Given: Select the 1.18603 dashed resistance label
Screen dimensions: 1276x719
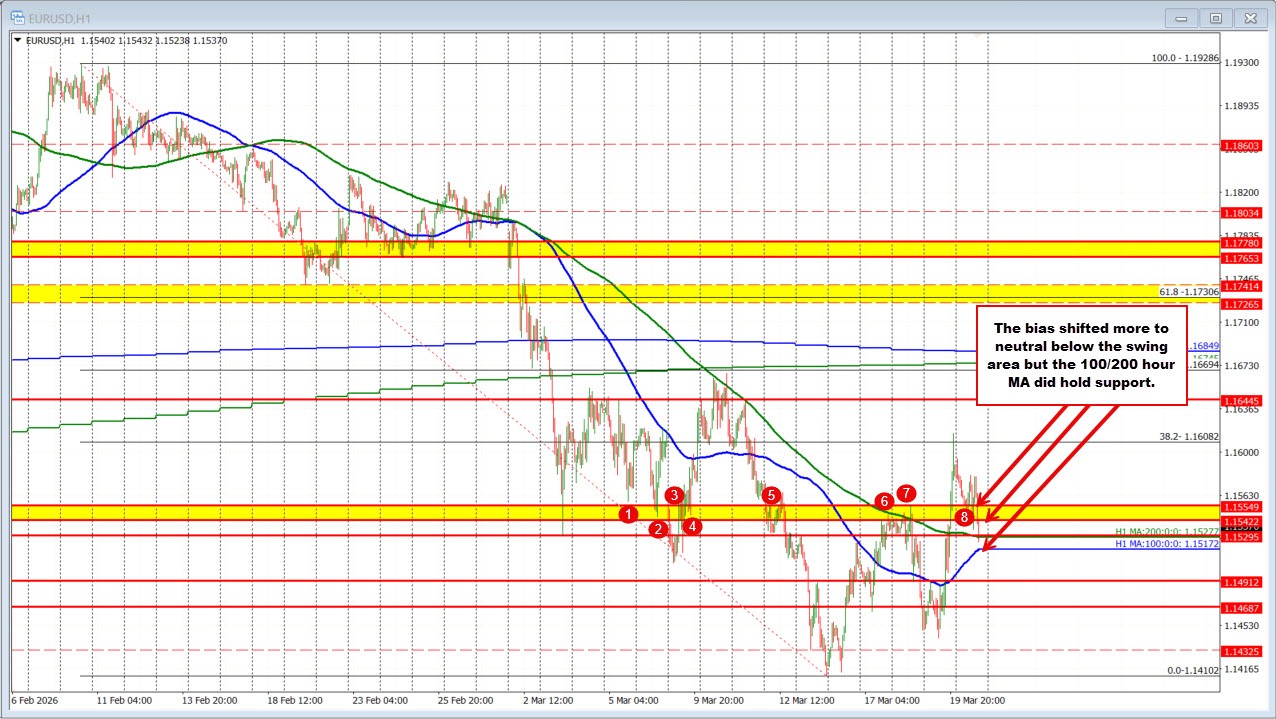Looking at the screenshot, I should 1243,146.
